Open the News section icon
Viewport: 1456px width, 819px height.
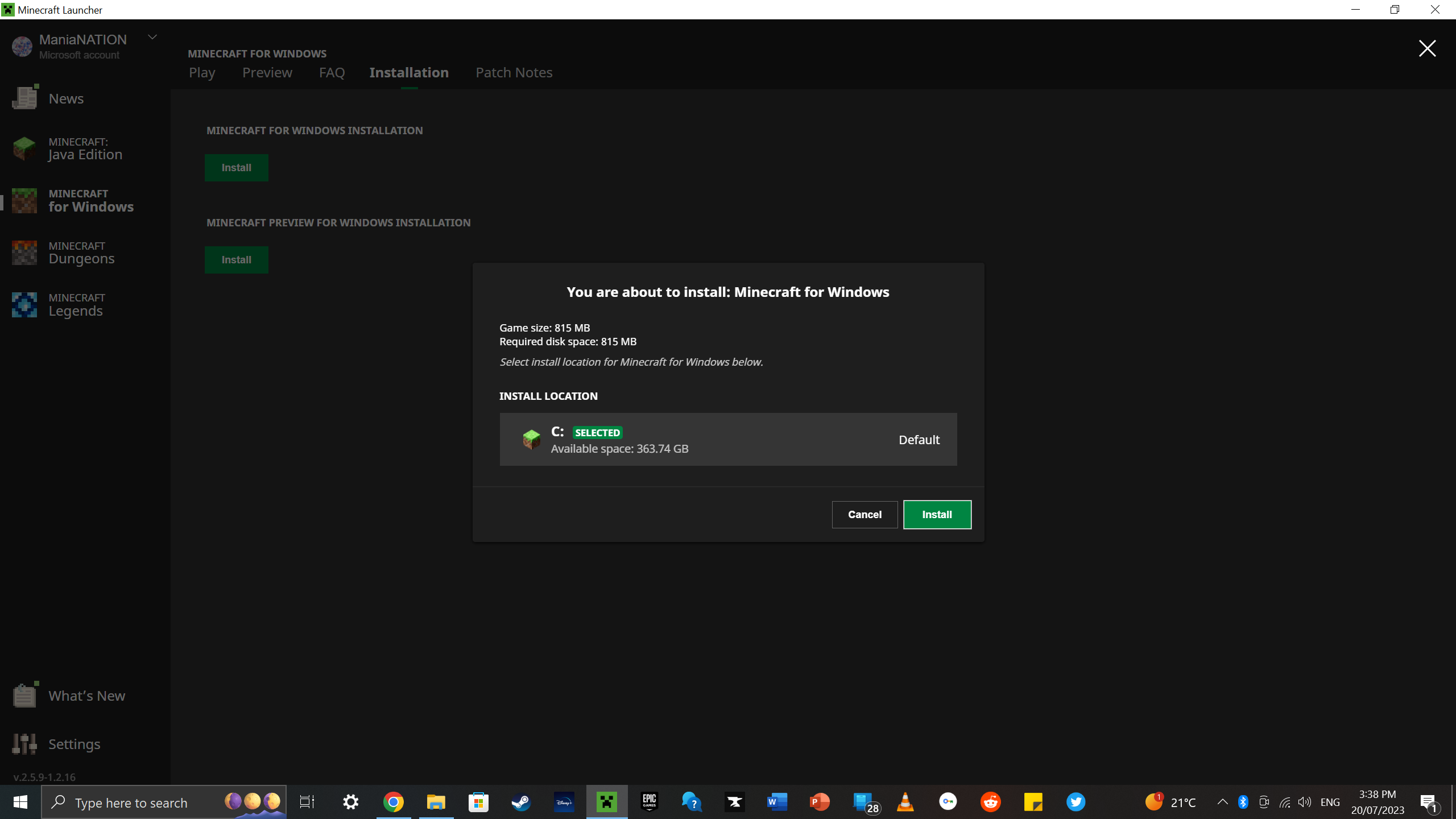pyautogui.click(x=24, y=98)
